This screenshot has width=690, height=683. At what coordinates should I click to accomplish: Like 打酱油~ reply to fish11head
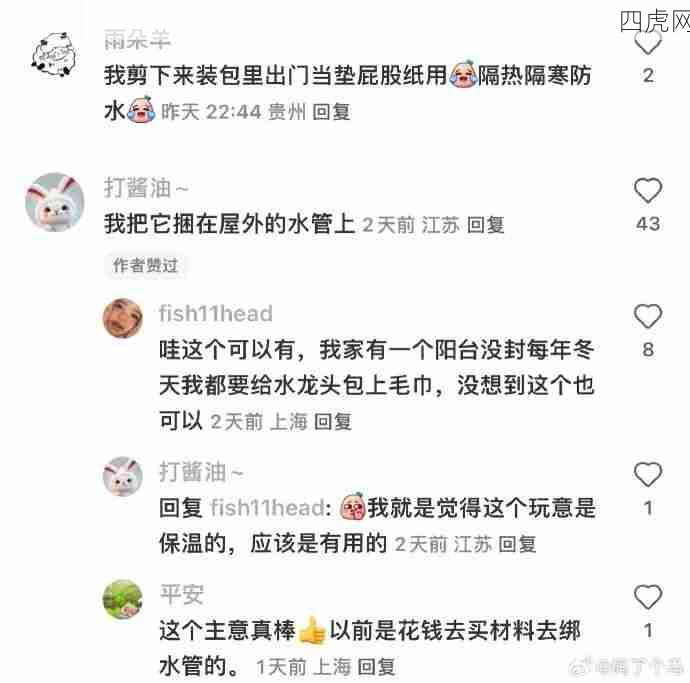[648, 474]
